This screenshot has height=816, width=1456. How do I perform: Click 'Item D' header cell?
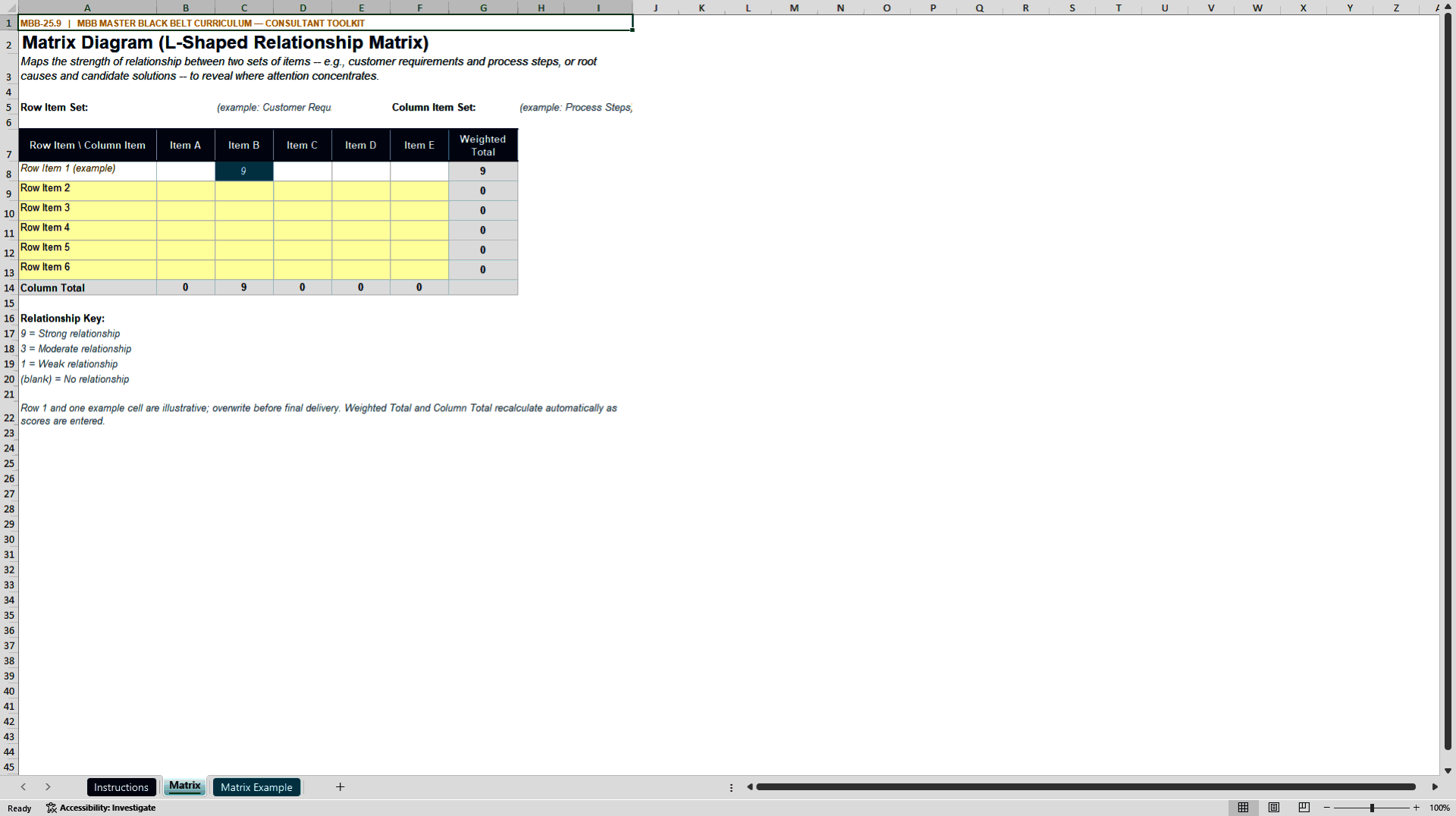(x=361, y=145)
